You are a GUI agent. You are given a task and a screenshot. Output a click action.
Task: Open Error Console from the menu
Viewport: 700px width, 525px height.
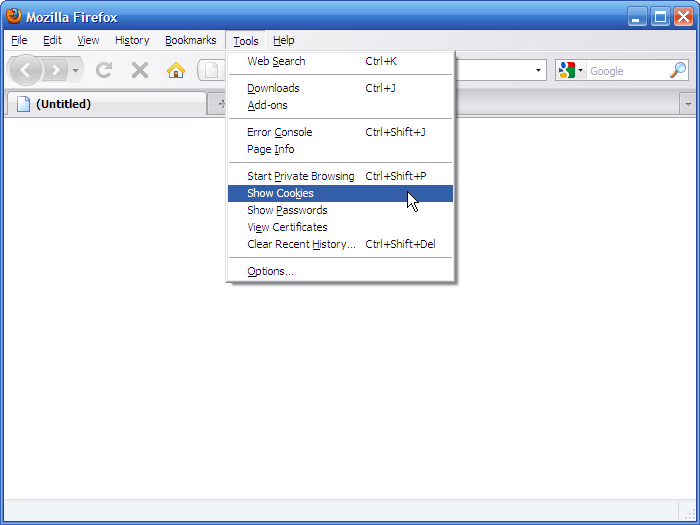click(x=340, y=132)
